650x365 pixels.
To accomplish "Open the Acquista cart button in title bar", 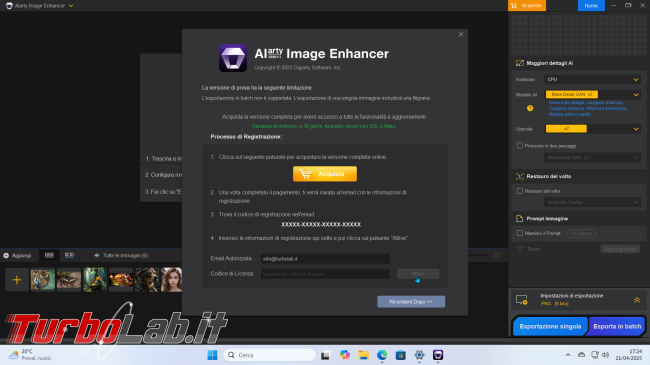I will coord(526,5).
